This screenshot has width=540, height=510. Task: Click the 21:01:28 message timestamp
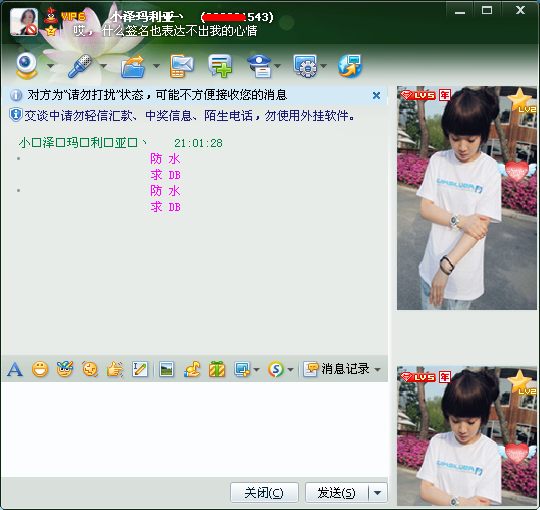pyautogui.click(x=198, y=143)
